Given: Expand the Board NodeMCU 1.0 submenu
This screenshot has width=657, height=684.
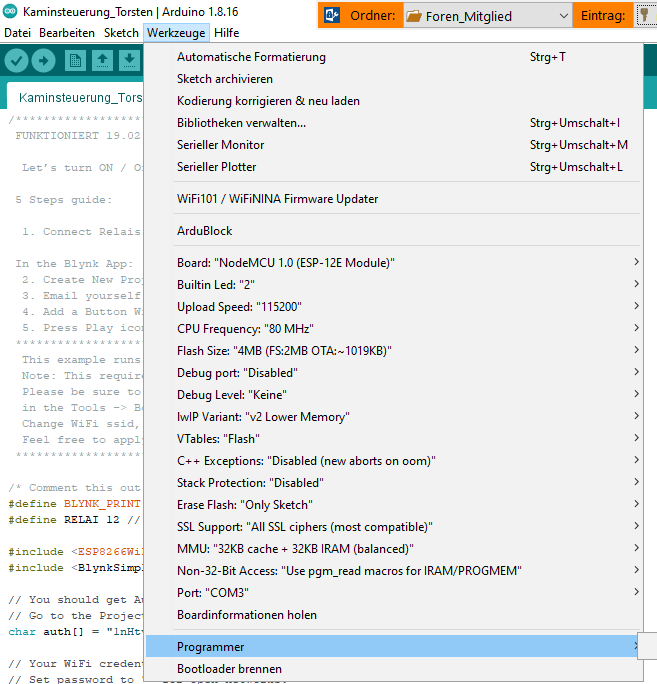Looking at the screenshot, I should 393,263.
